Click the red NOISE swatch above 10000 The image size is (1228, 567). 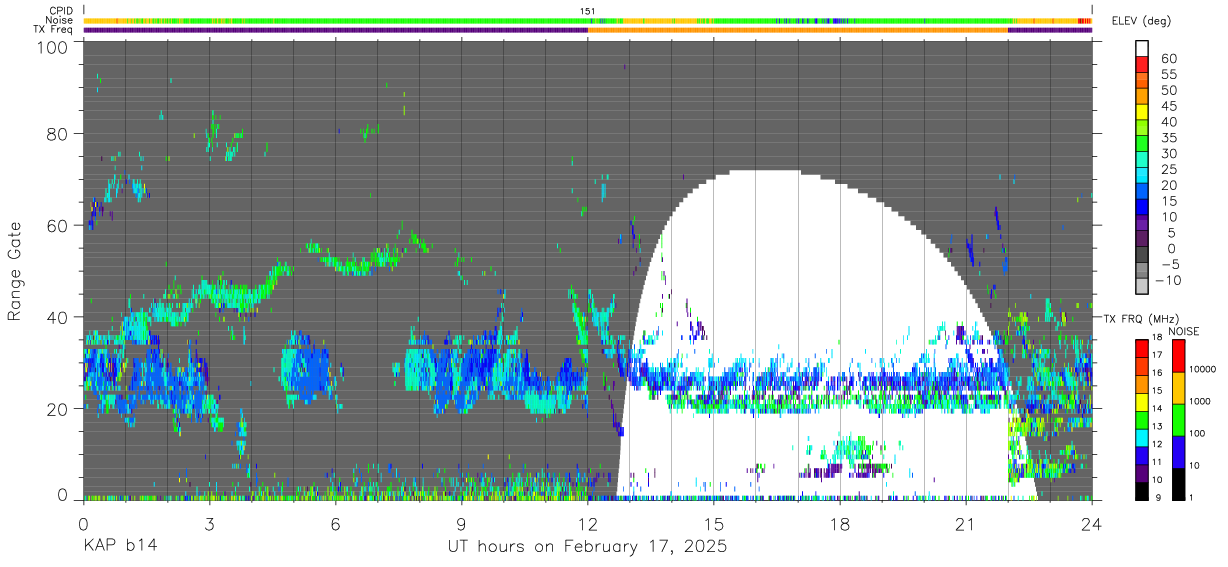click(1178, 355)
